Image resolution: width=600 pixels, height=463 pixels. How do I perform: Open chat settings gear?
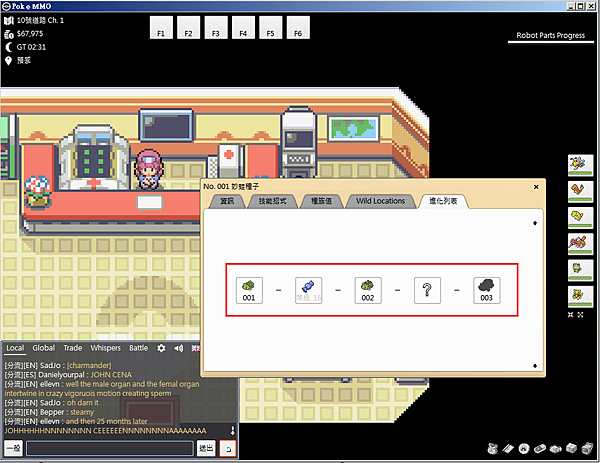click(161, 348)
